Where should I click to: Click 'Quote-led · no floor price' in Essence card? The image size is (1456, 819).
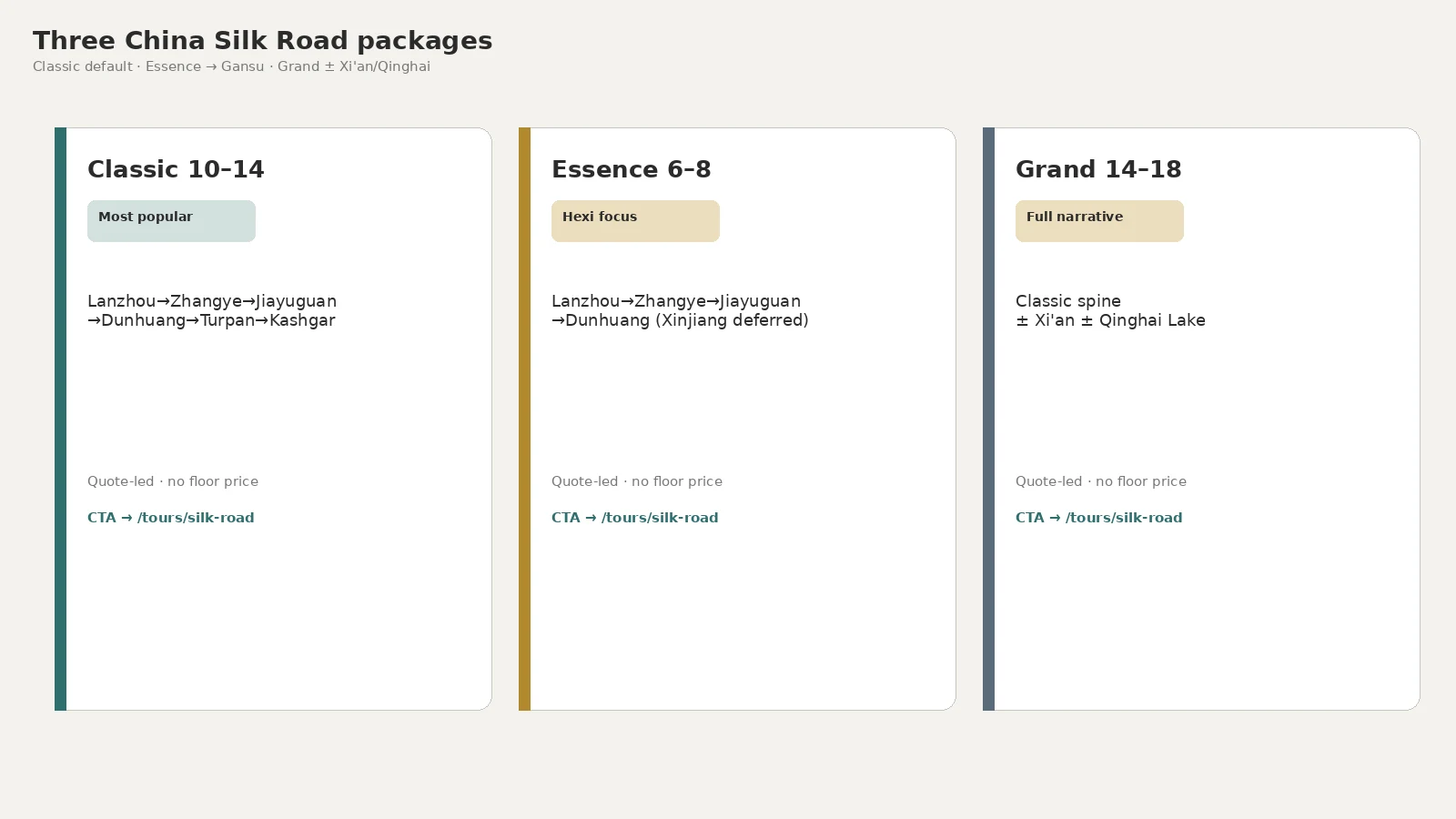(637, 481)
